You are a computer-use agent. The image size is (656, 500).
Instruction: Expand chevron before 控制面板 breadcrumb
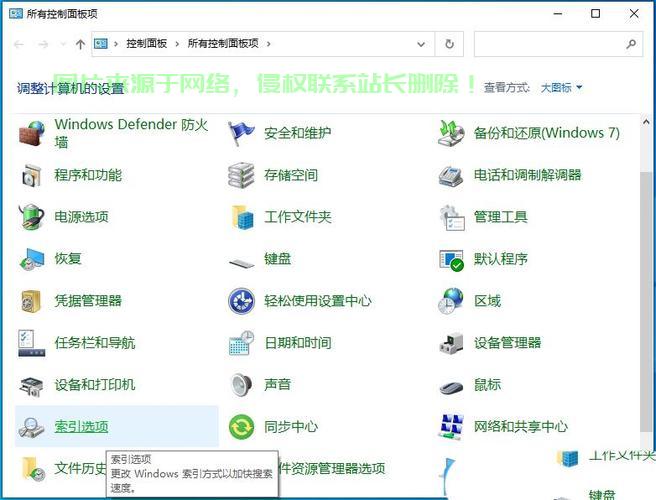116,44
